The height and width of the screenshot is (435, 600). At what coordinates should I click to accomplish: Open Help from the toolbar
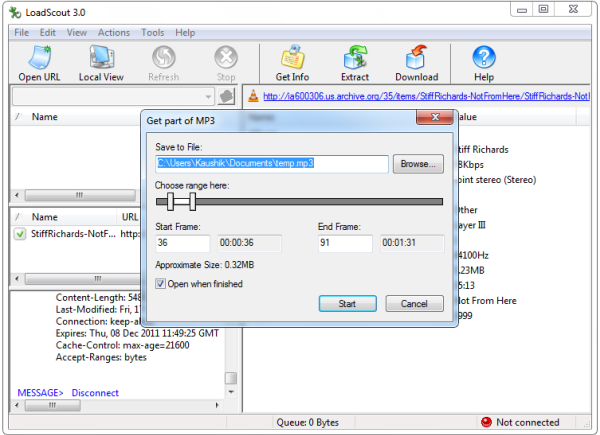tap(484, 64)
